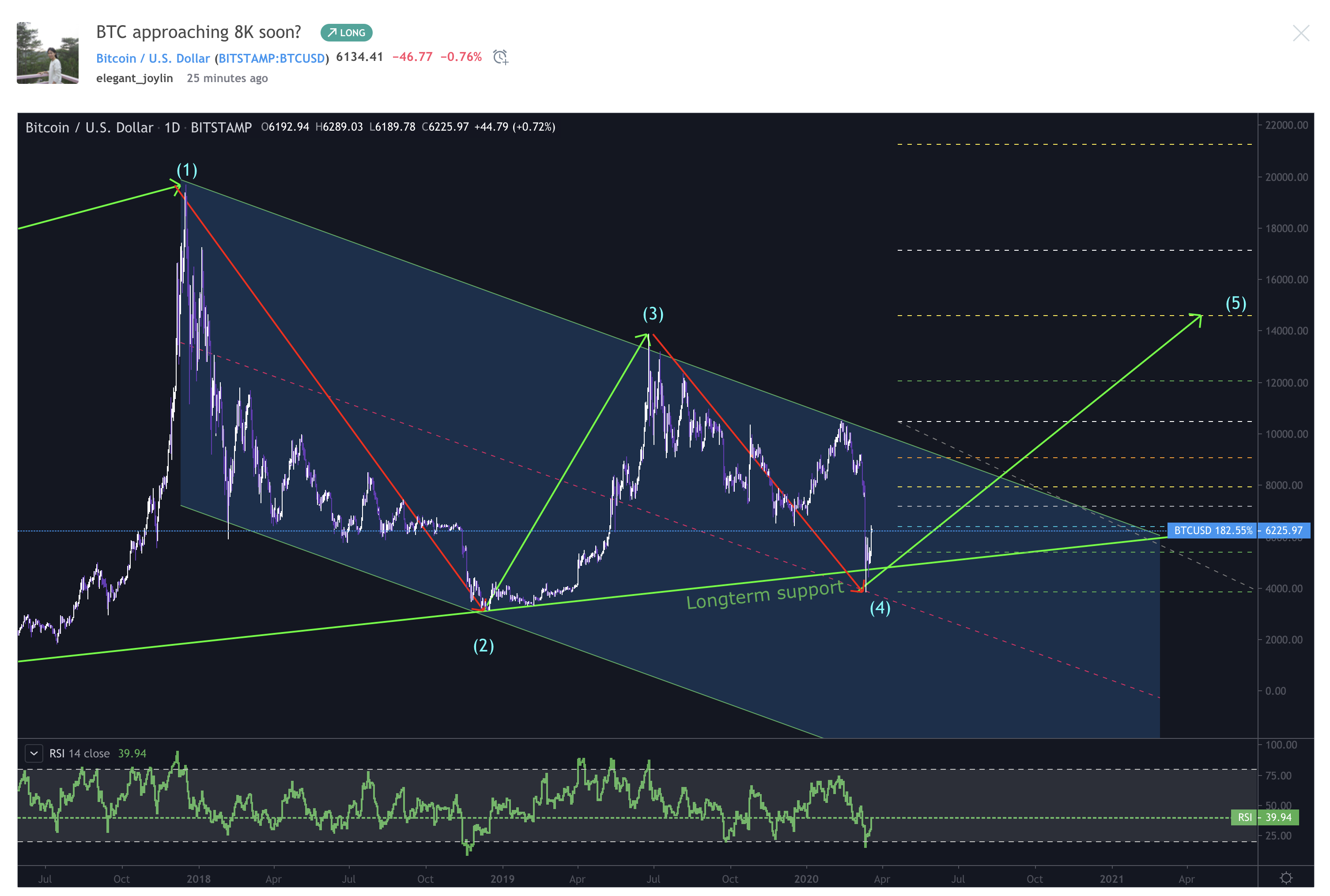The image size is (1330, 896).
Task: Open chart settings gear at bottom right
Action: (1285, 878)
